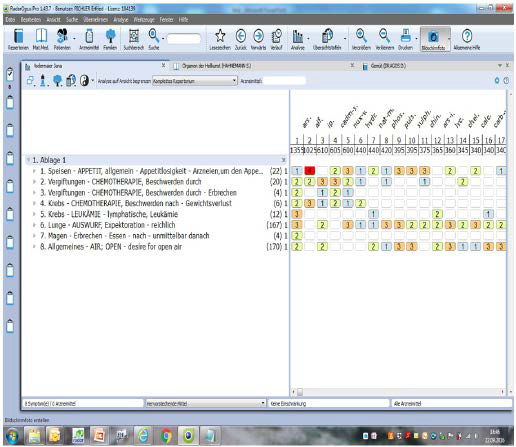Image resolution: width=516 pixels, height=447 pixels.
Task: Open PowerPoint from the taskbar
Action: pos(99,436)
